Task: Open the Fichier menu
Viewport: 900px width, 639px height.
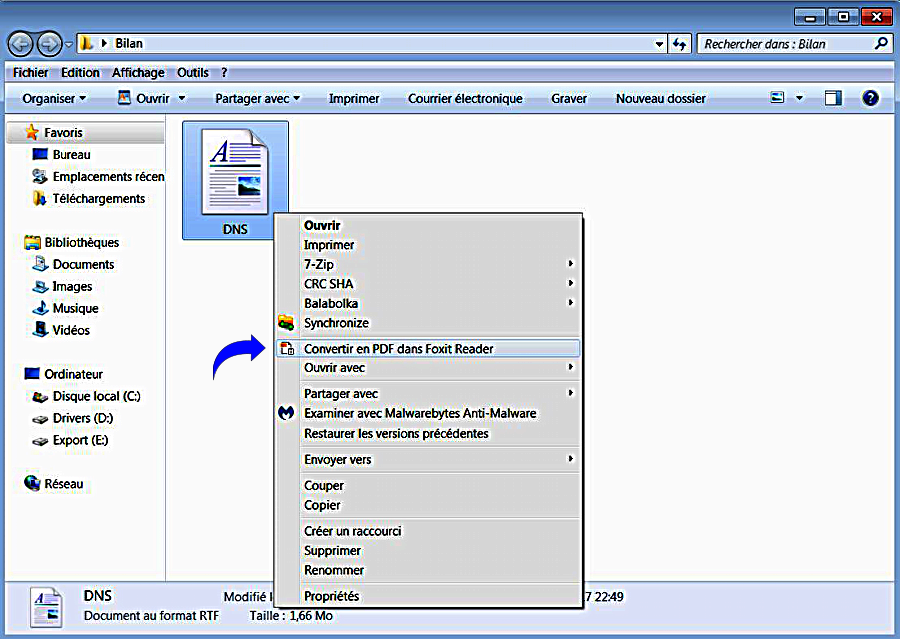Action: pos(30,73)
